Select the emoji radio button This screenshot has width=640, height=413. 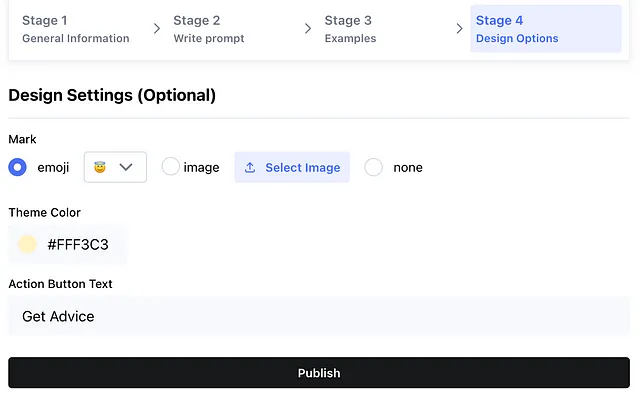(18, 167)
